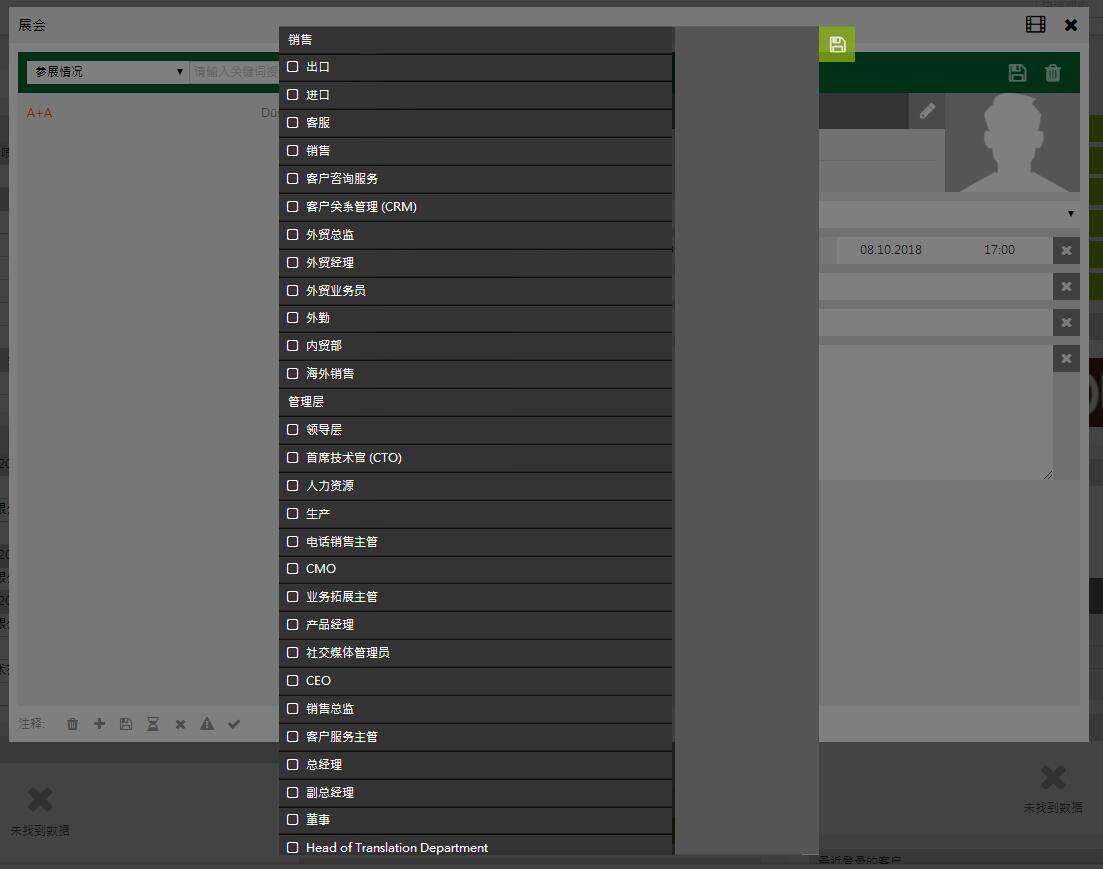This screenshot has height=869, width=1103.
Task: Click the trash icon in green header
Action: (x=1052, y=73)
